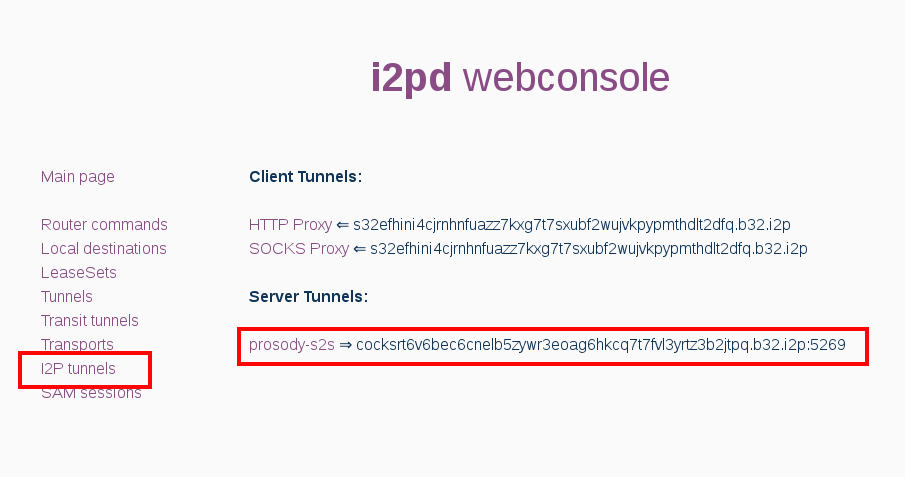Open the Tunnels page
The height and width of the screenshot is (477, 905).
pos(67,297)
